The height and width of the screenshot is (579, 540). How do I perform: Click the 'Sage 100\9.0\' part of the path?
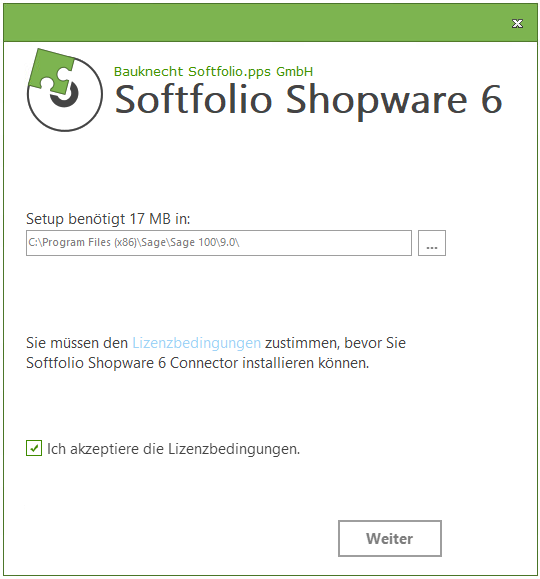[x=205, y=243]
